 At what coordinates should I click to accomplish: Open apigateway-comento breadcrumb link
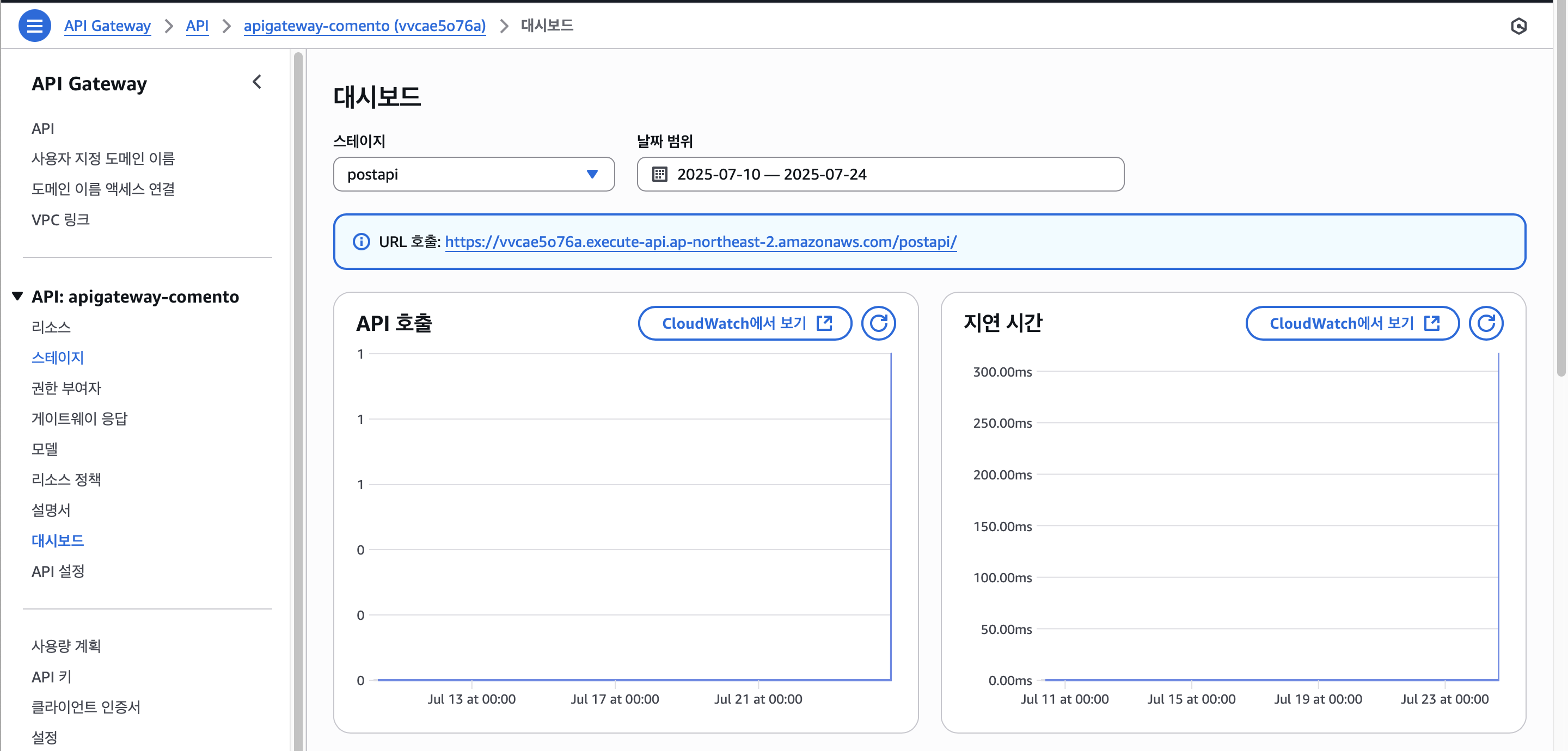[x=364, y=26]
